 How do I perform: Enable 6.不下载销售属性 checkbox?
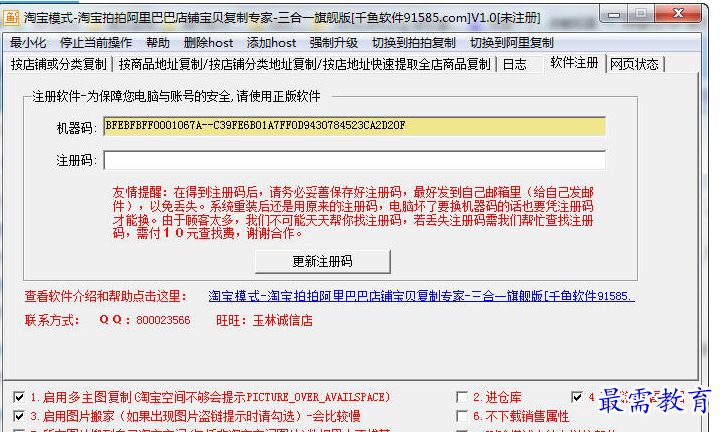pyautogui.click(x=462, y=416)
